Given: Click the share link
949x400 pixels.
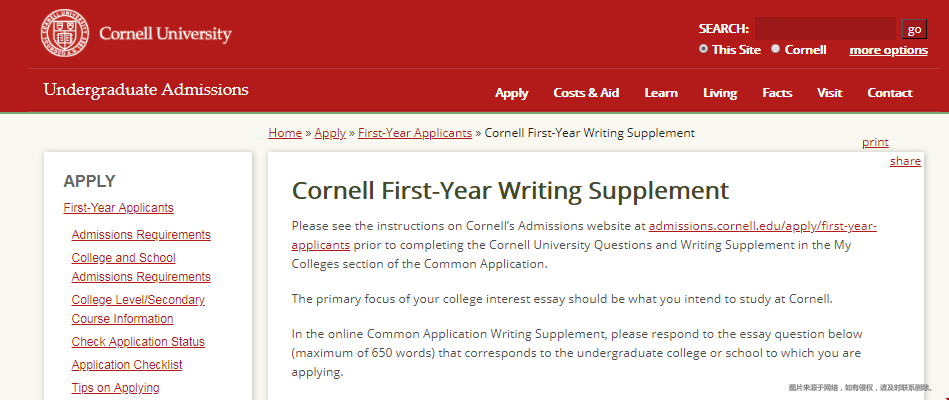Looking at the screenshot, I should click(x=905, y=161).
